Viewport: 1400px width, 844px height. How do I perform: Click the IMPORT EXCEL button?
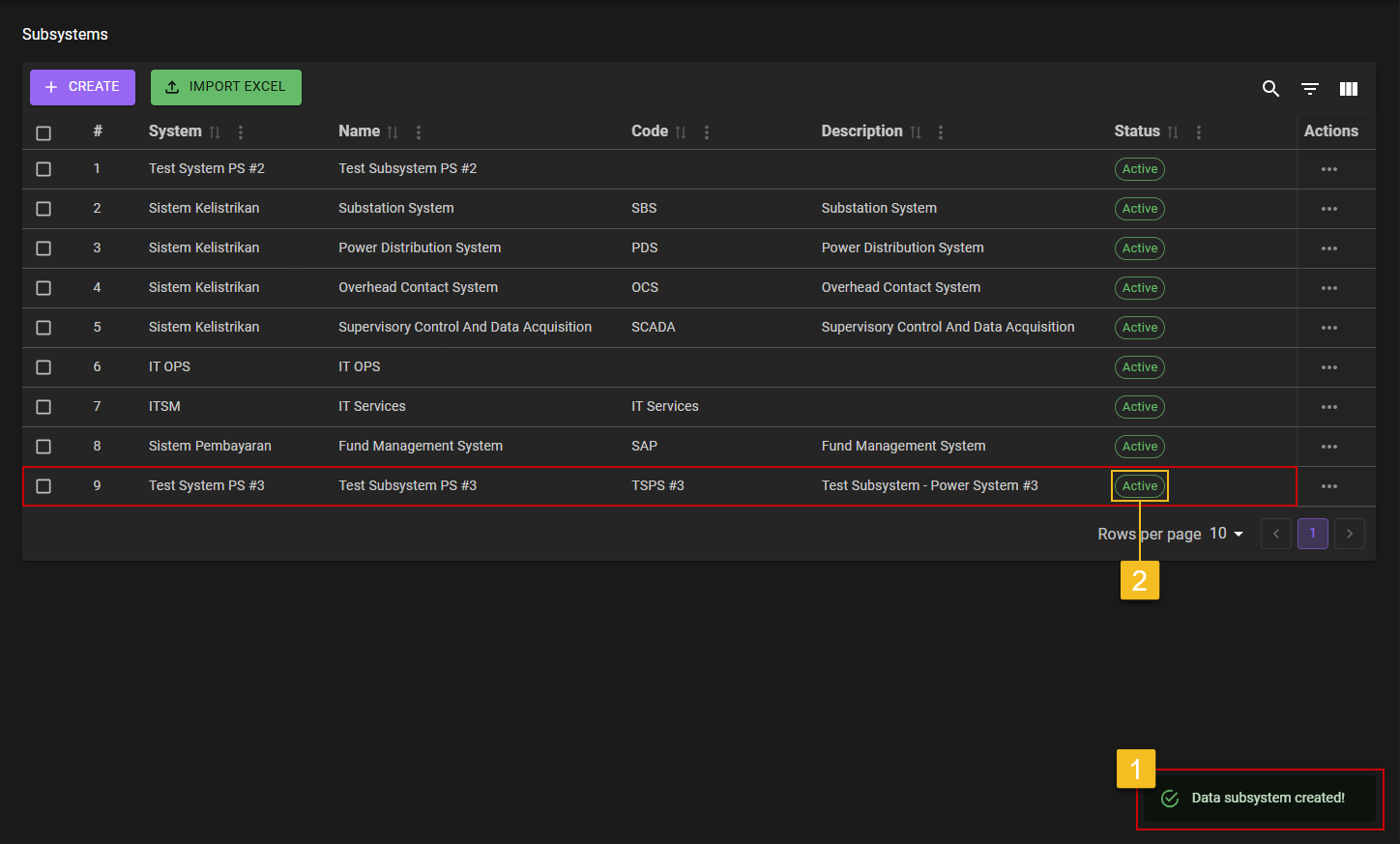click(226, 87)
